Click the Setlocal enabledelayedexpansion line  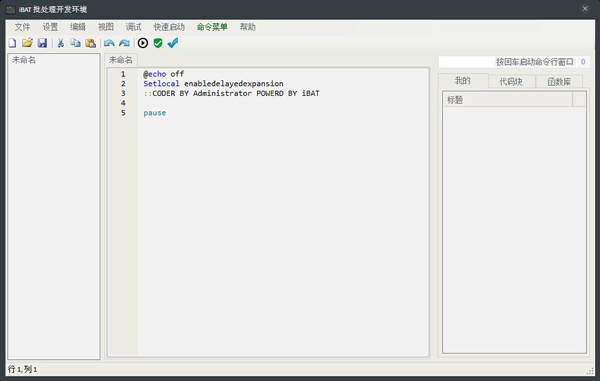pos(213,83)
